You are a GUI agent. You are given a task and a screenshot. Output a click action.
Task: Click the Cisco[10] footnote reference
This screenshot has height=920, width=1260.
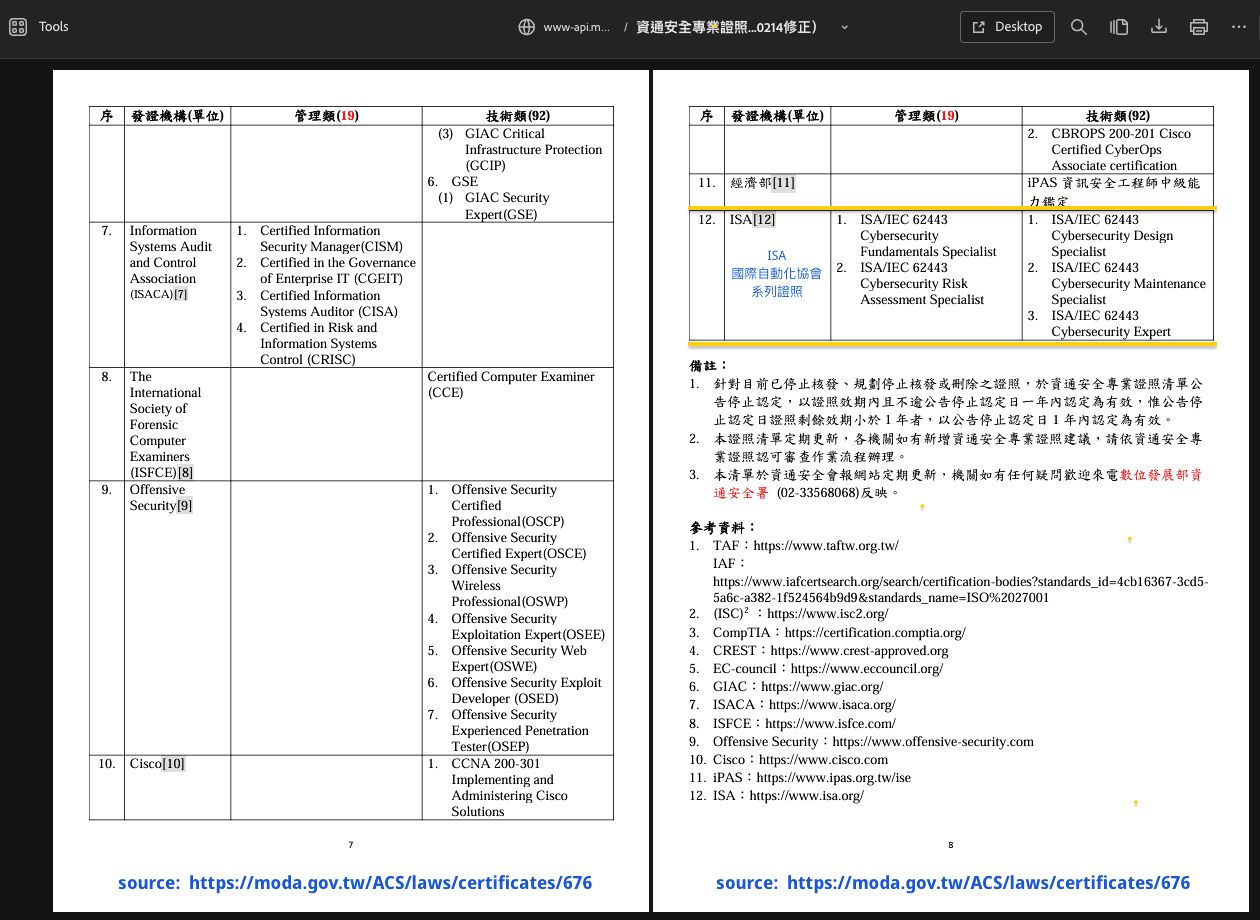(x=173, y=764)
